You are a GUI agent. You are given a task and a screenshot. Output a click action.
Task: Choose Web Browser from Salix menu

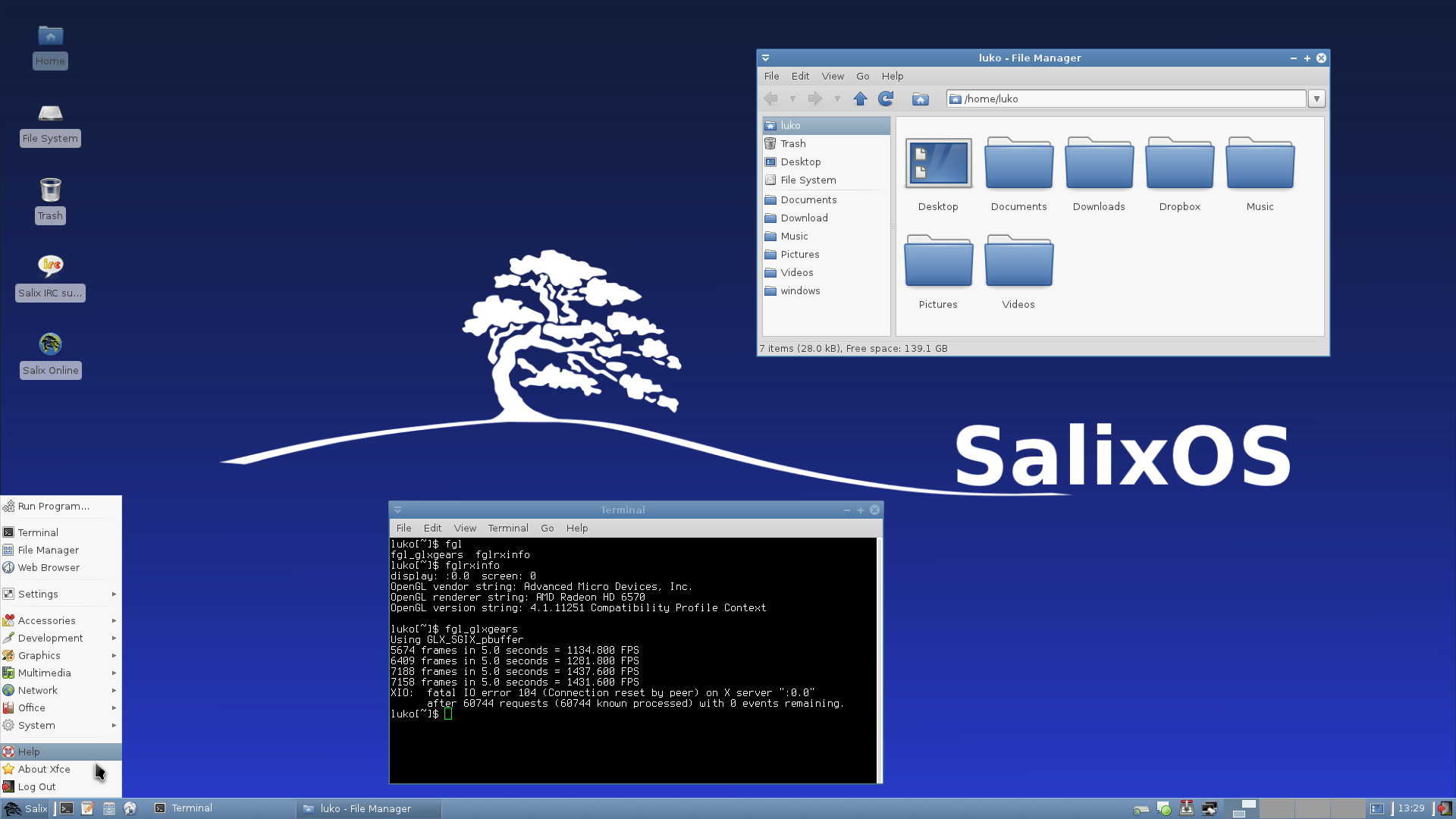tap(61, 567)
